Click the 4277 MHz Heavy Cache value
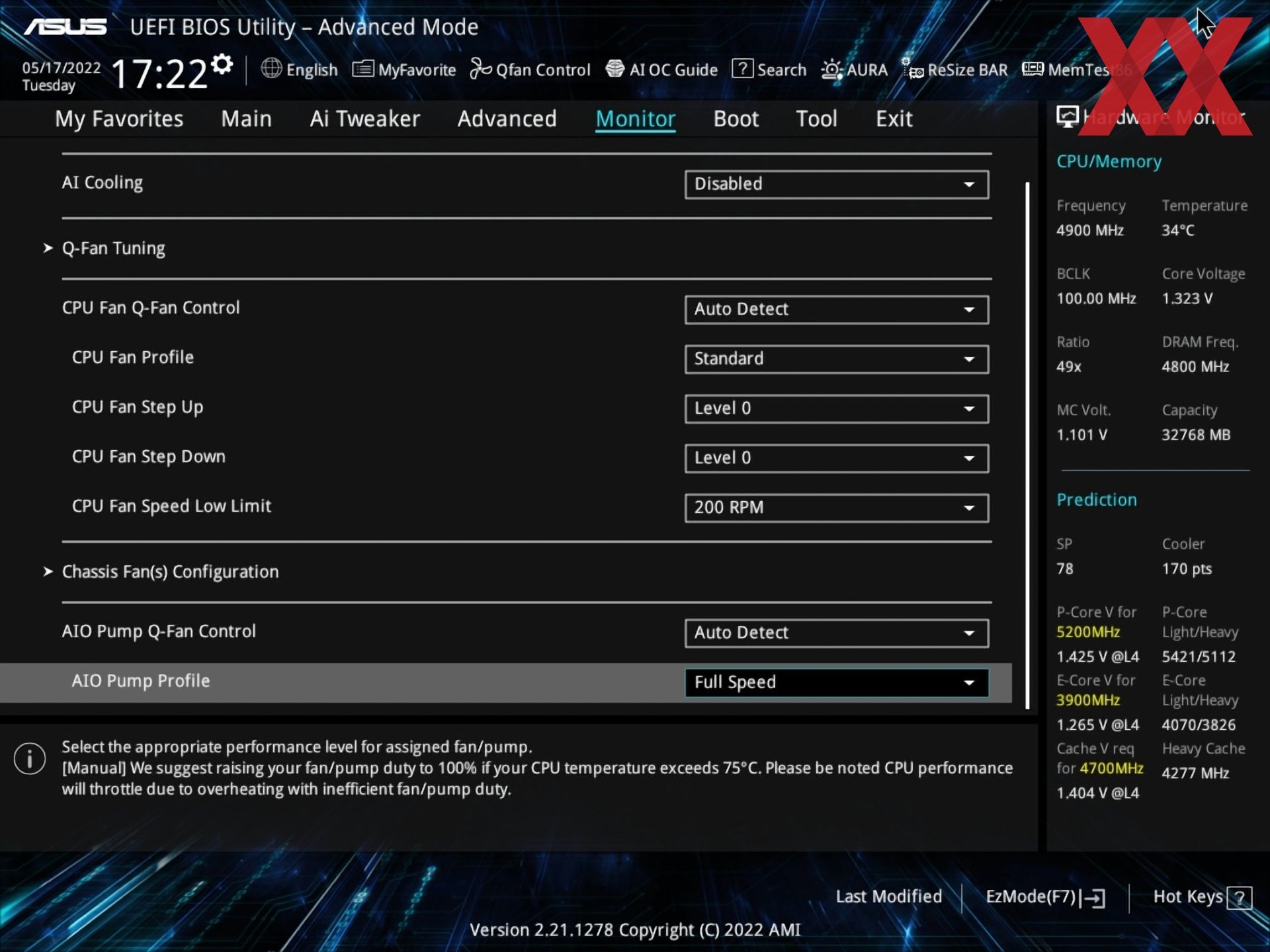 point(1195,773)
